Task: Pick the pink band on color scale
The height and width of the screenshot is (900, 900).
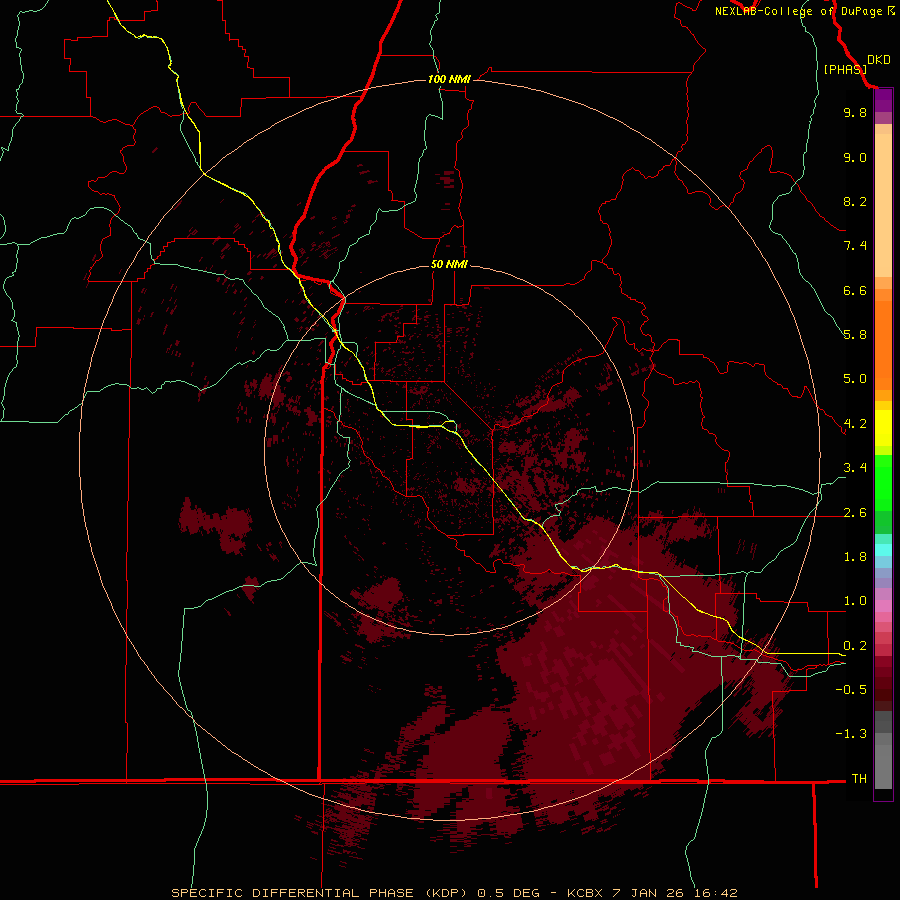Action: point(883,606)
